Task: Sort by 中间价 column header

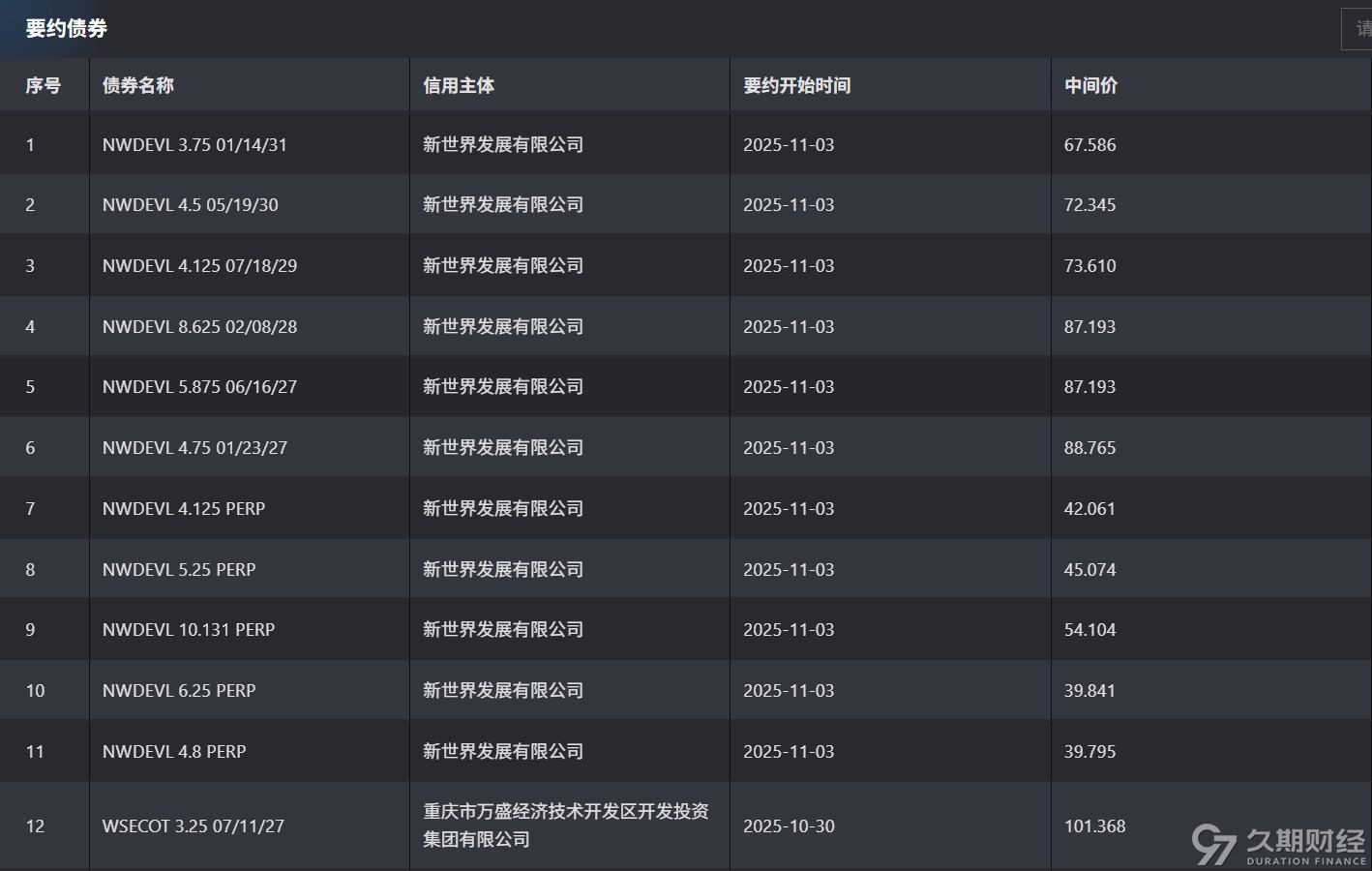Action: (1090, 85)
